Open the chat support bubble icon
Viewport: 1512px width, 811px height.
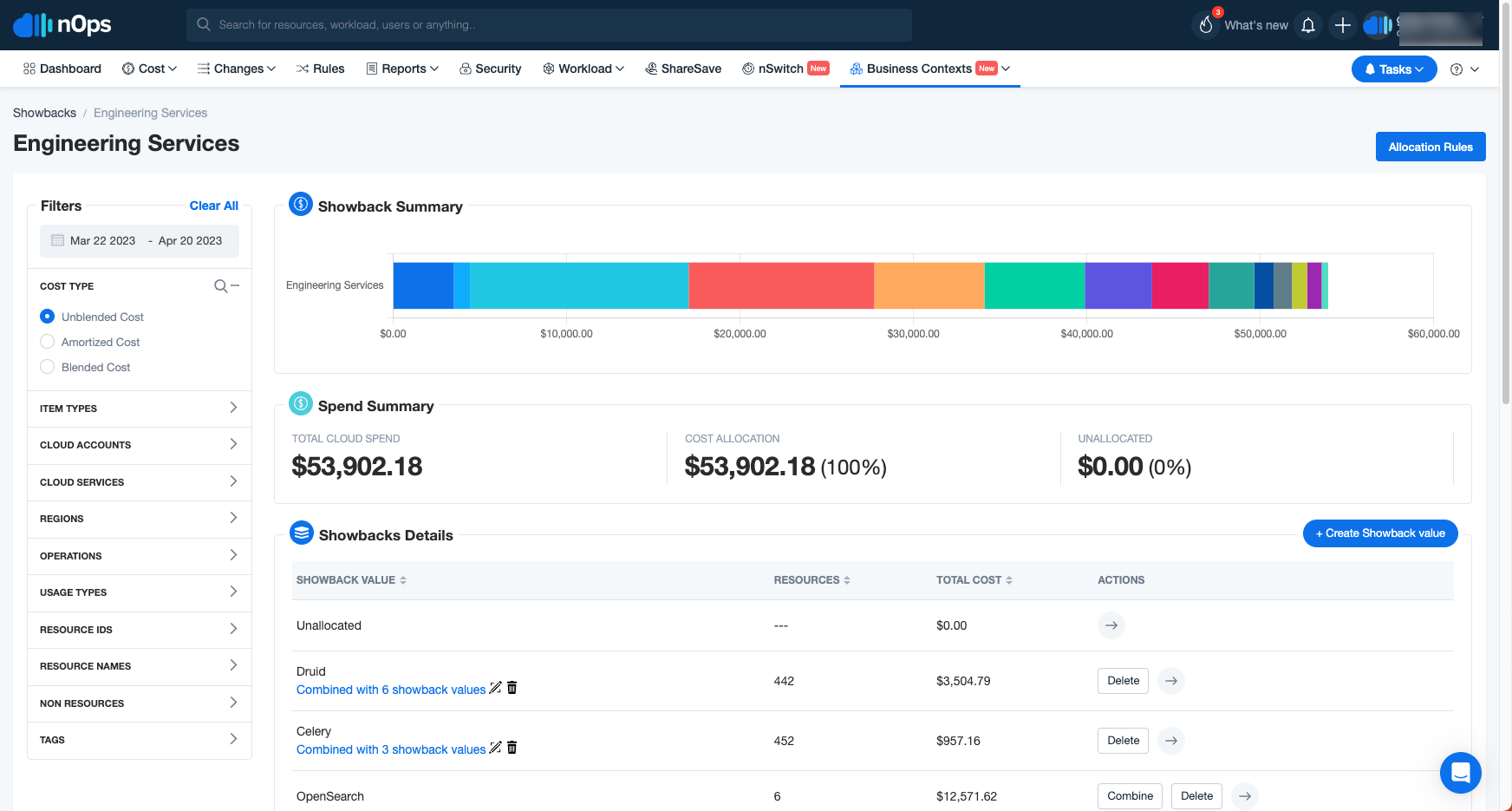pos(1460,772)
